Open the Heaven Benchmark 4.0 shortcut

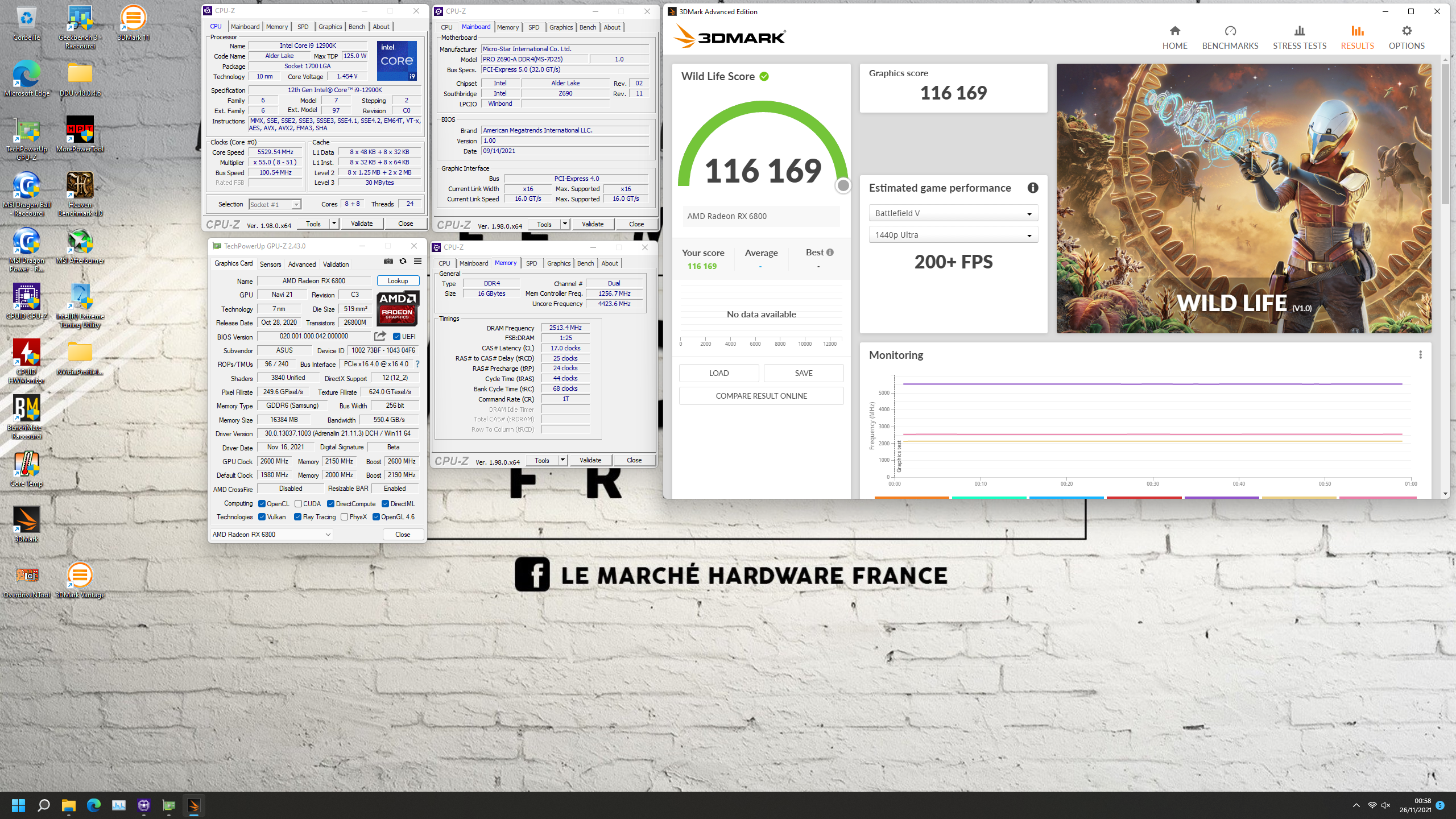click(80, 194)
